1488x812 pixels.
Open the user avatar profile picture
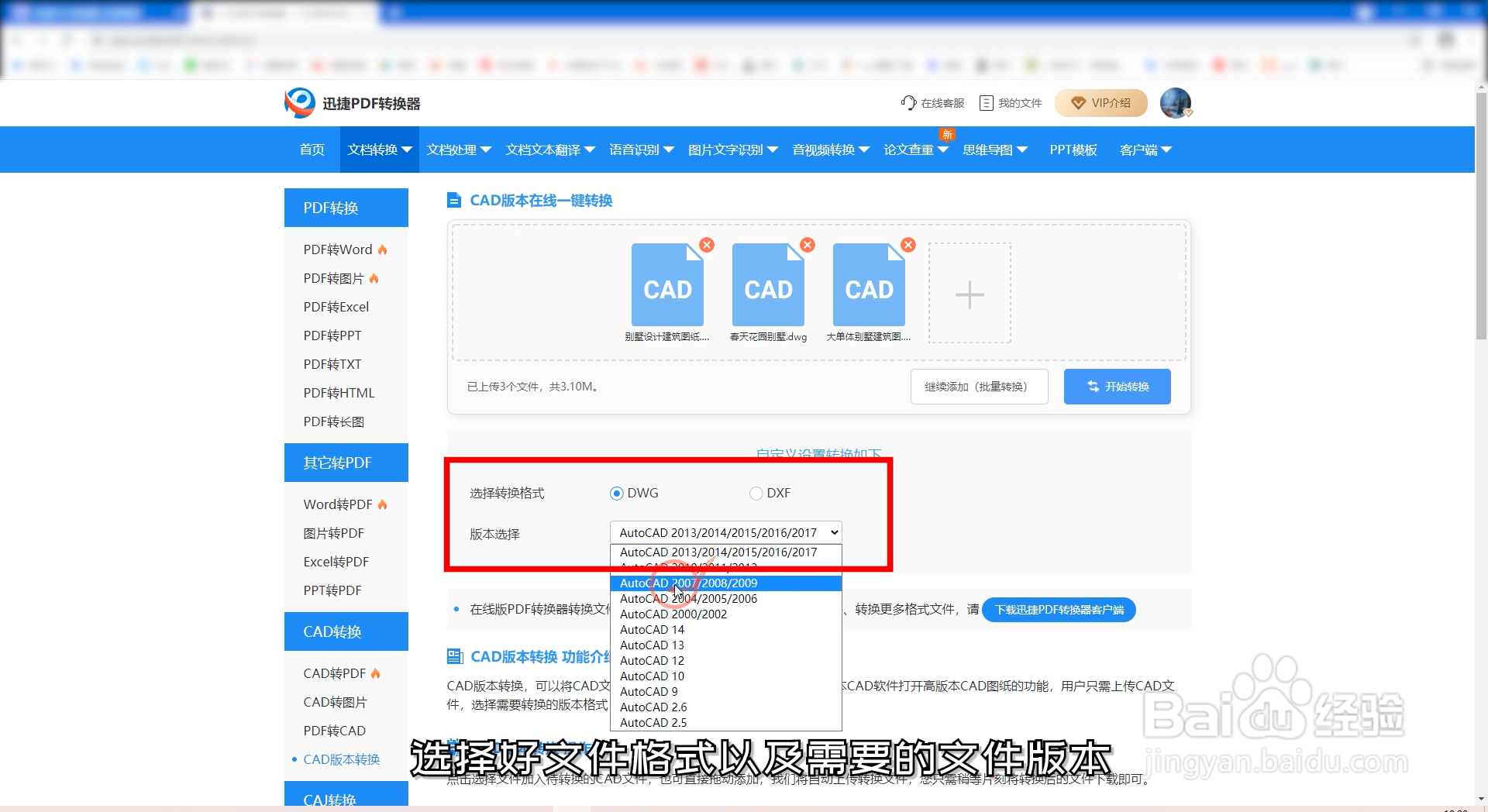point(1176,103)
